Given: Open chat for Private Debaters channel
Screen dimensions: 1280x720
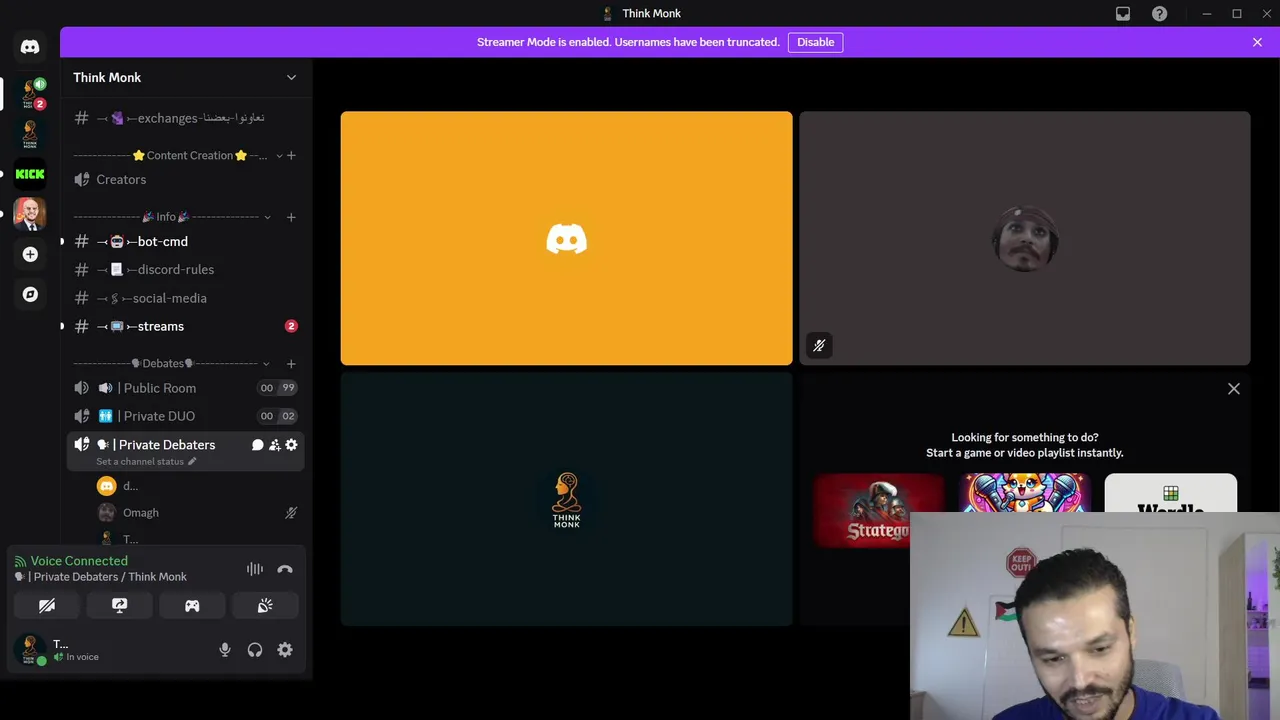Looking at the screenshot, I should point(257,445).
